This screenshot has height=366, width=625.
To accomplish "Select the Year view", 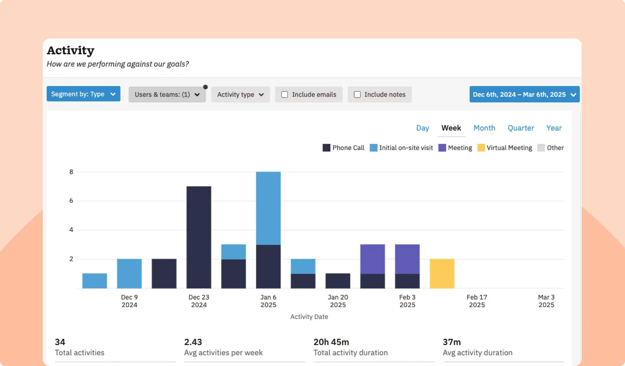I will tap(554, 128).
